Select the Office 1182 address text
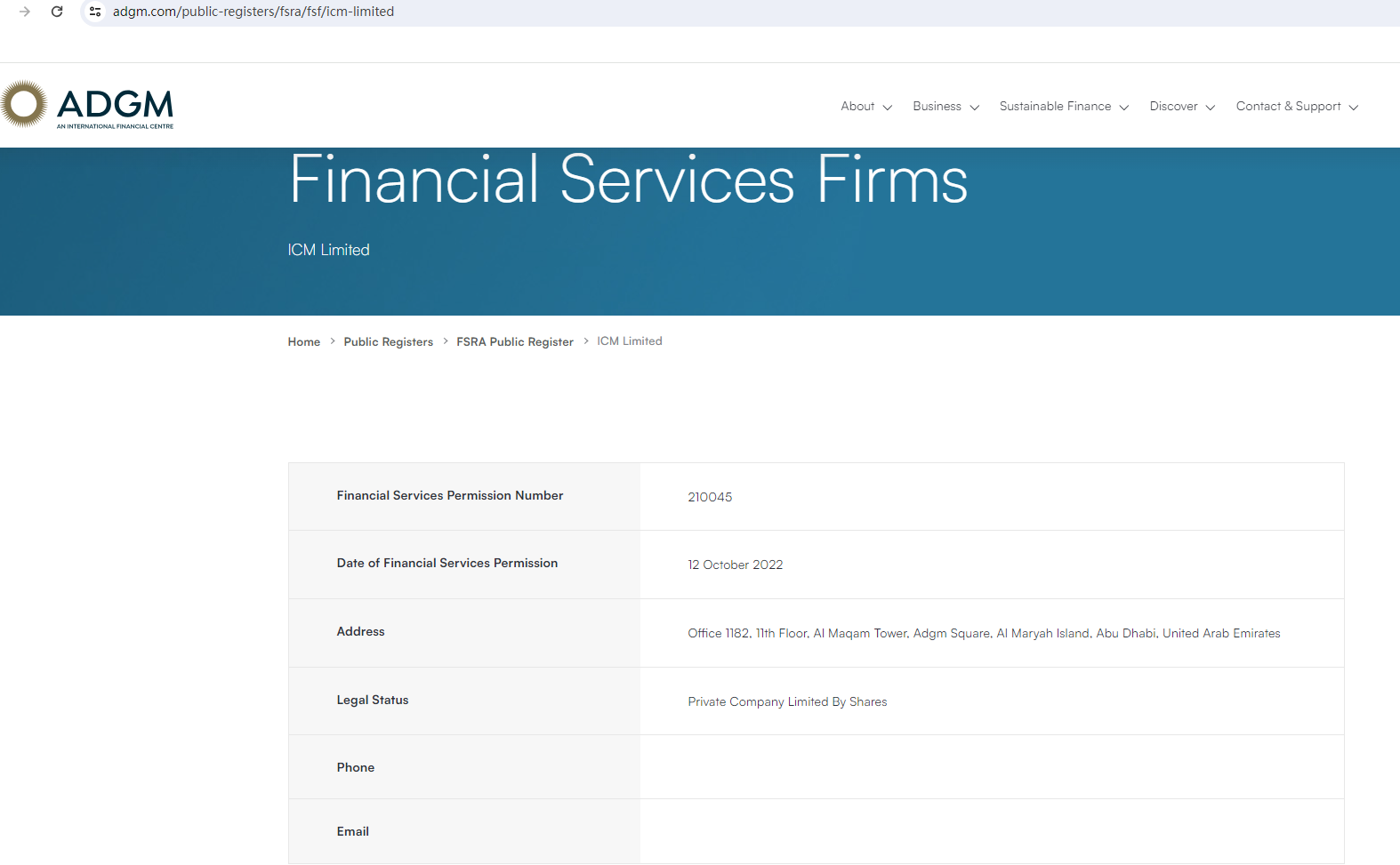This screenshot has width=1400, height=865. [x=984, y=634]
